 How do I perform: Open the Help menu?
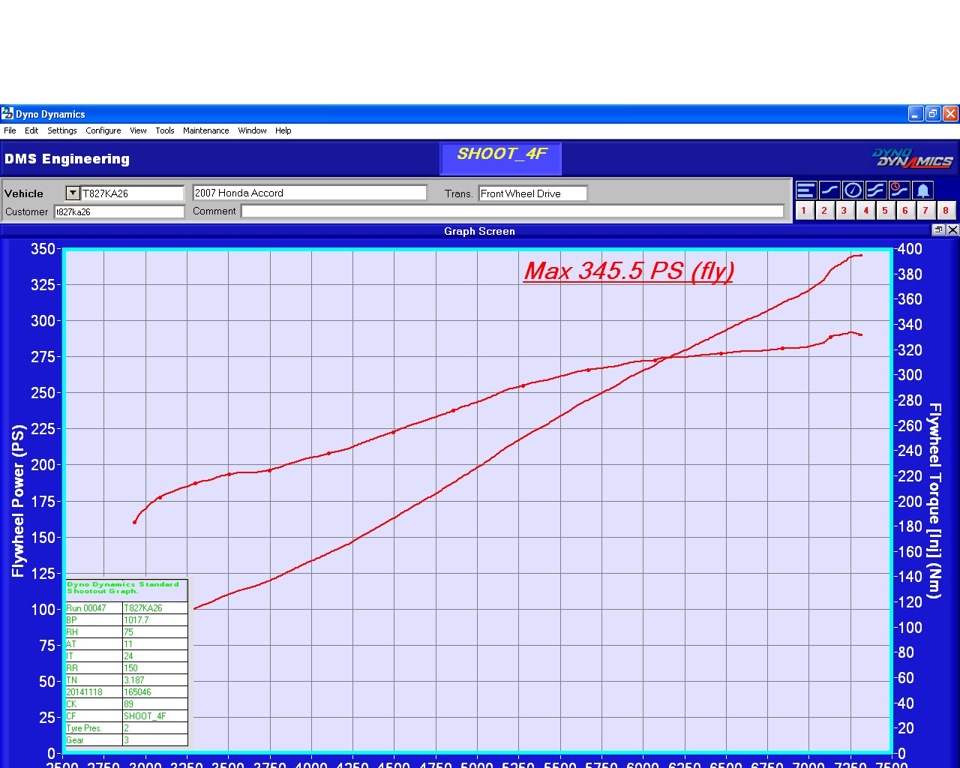coord(283,130)
